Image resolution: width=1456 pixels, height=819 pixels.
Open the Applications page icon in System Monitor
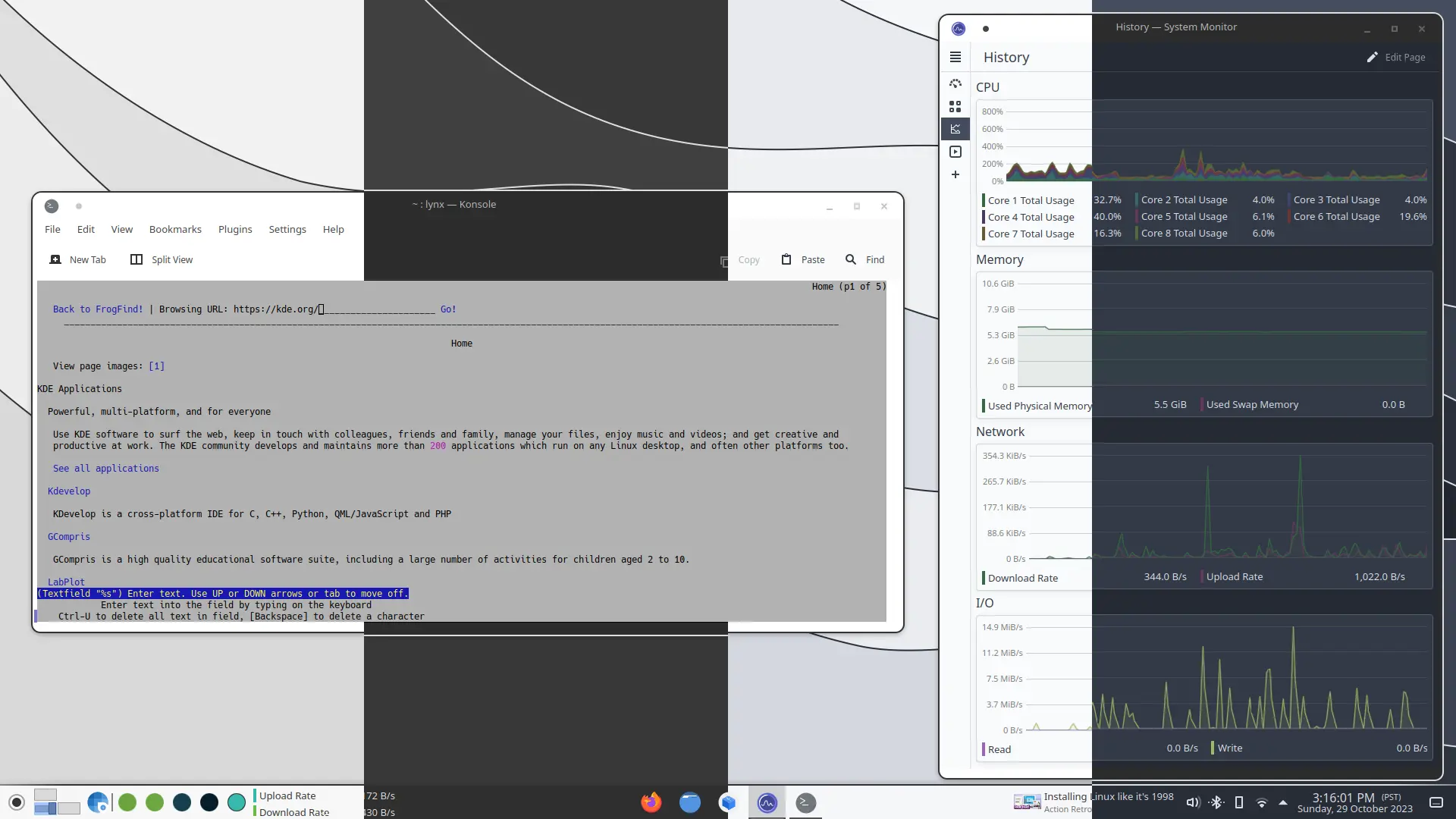coord(955,106)
